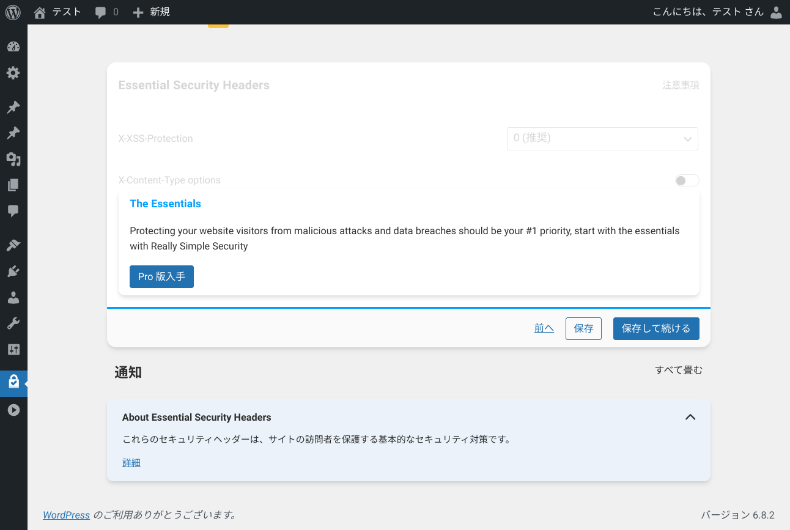Open the Dashboard icon in sidebar
Screen dimensions: 790x530
[x=13, y=47]
